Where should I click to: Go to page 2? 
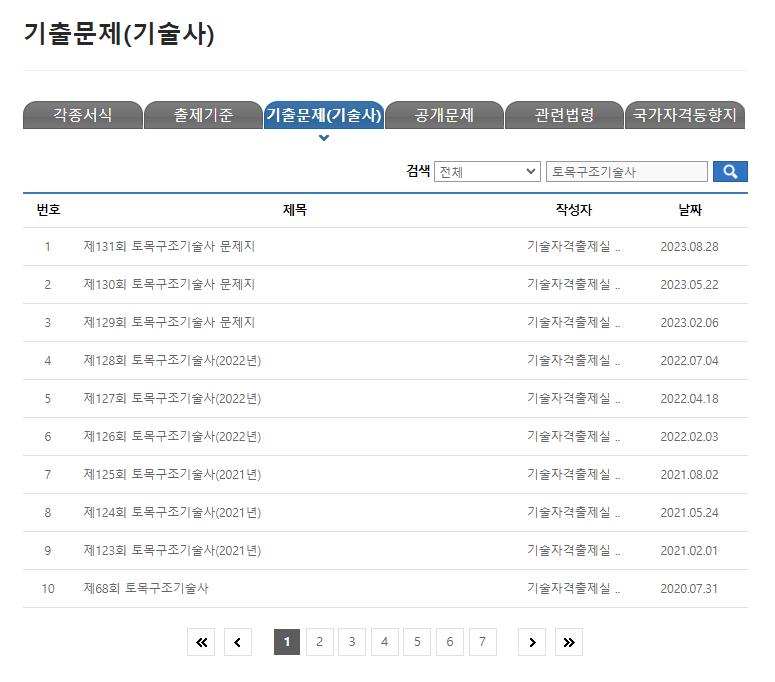(x=319, y=642)
